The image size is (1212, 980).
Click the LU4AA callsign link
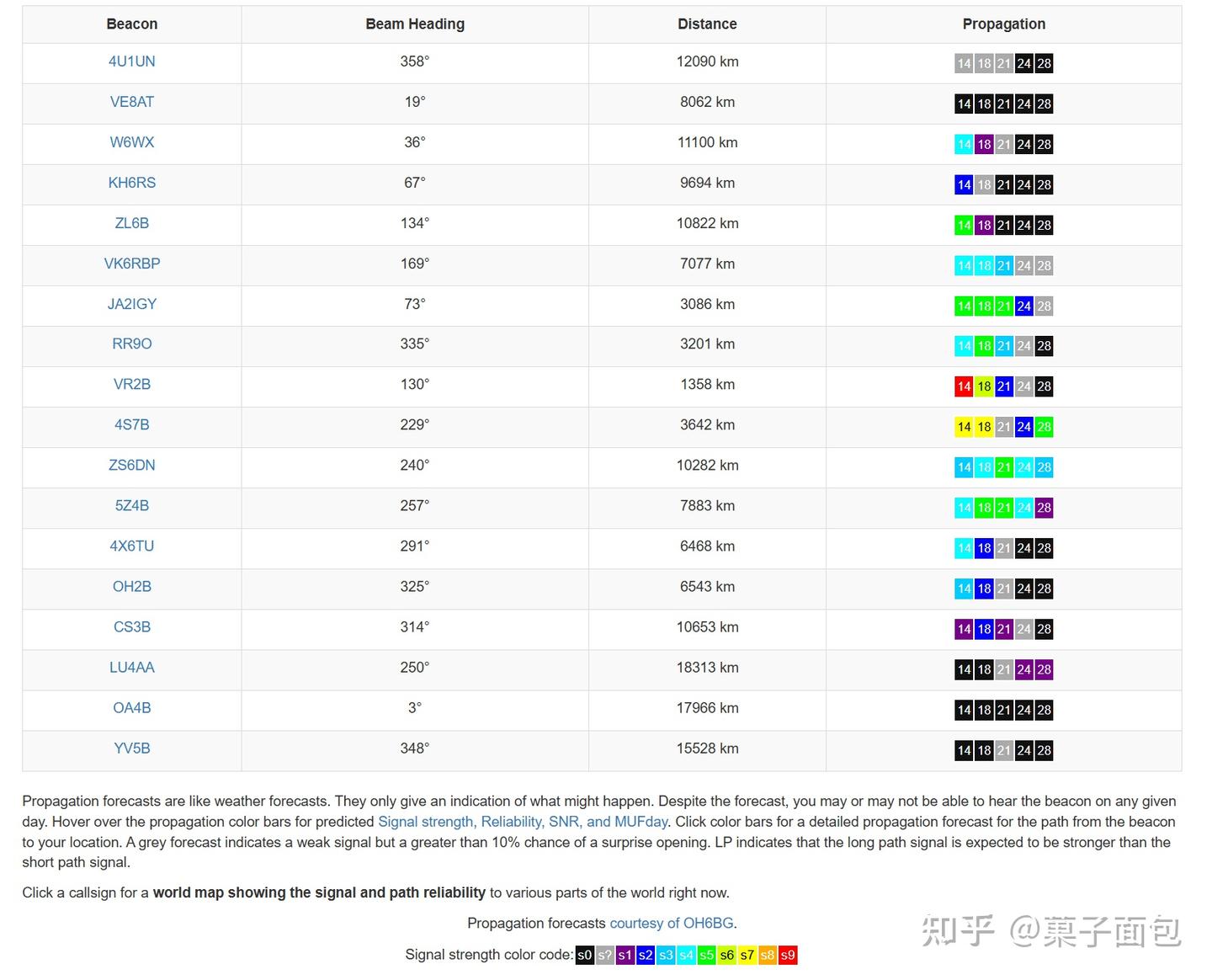131,668
